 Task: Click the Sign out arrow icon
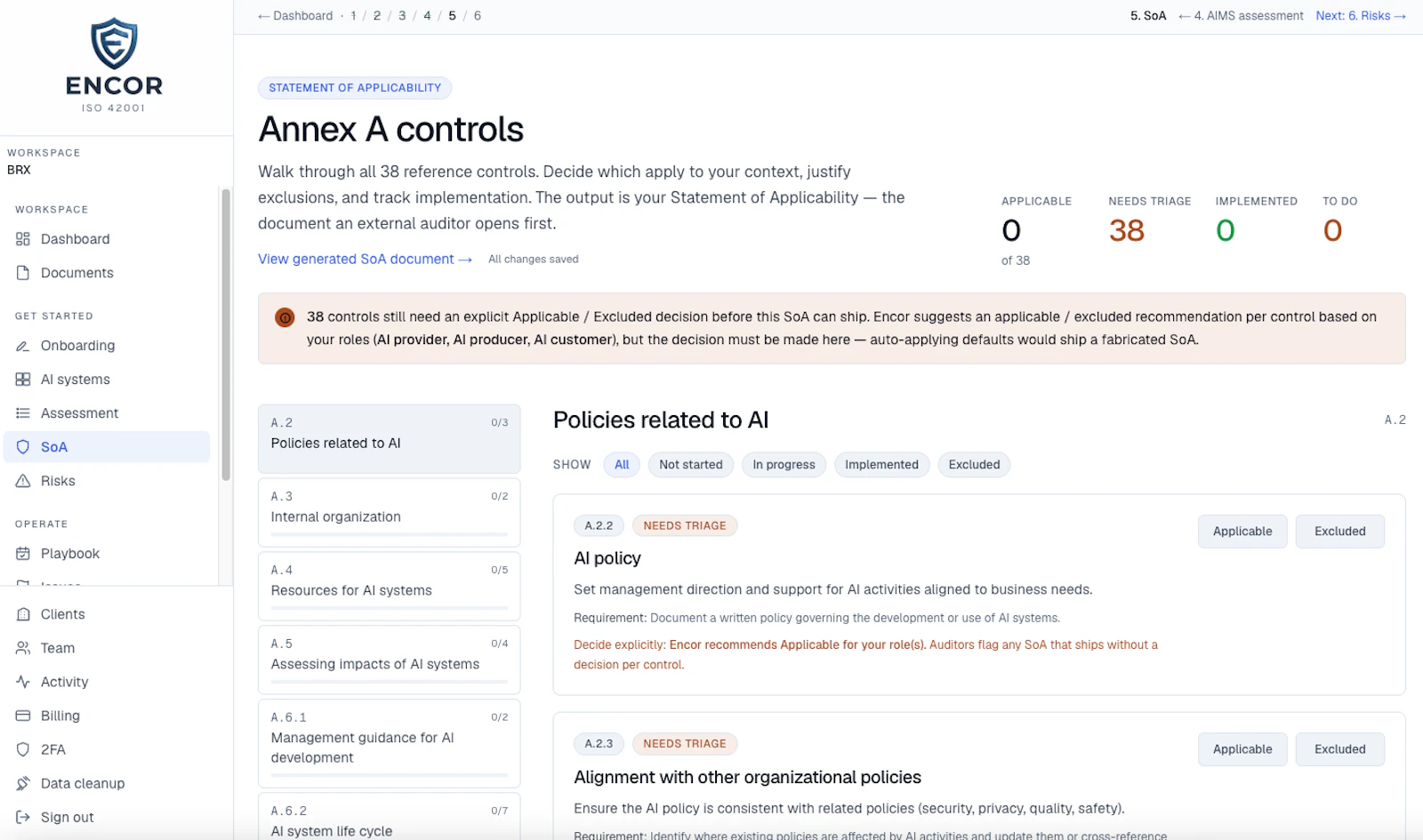pos(23,817)
